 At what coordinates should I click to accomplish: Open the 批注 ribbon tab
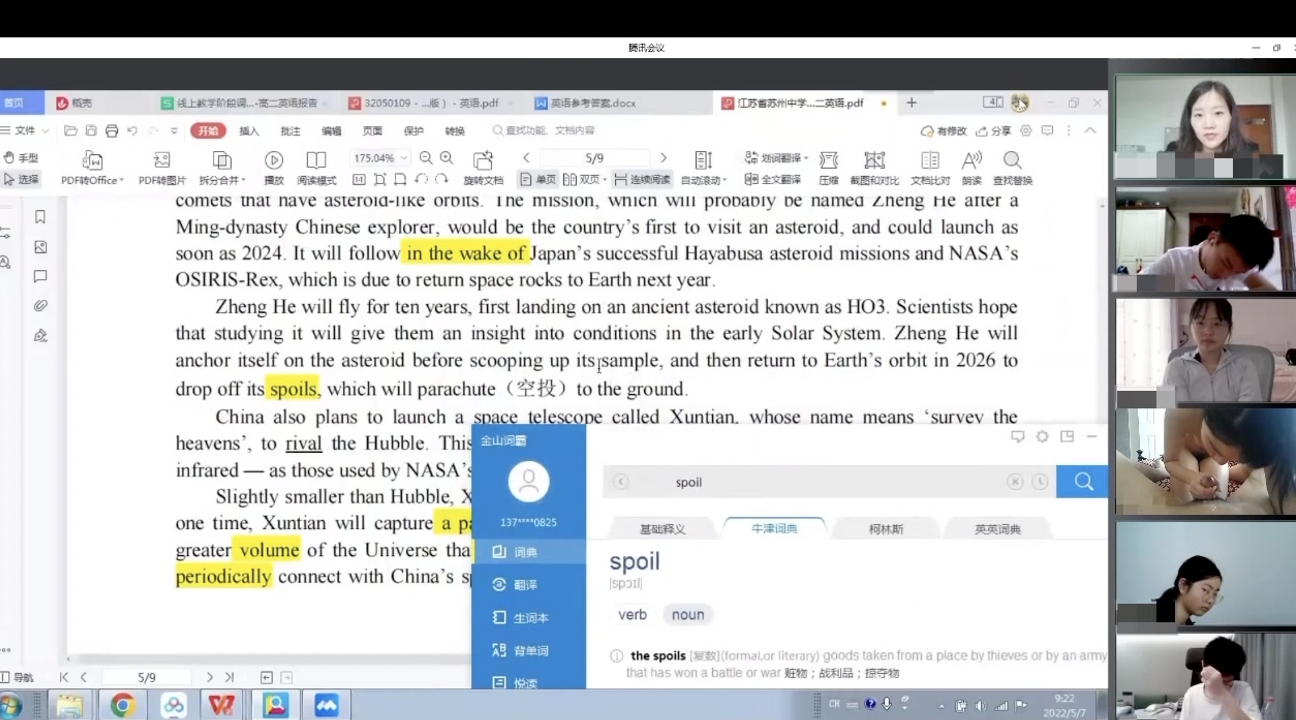pos(290,131)
